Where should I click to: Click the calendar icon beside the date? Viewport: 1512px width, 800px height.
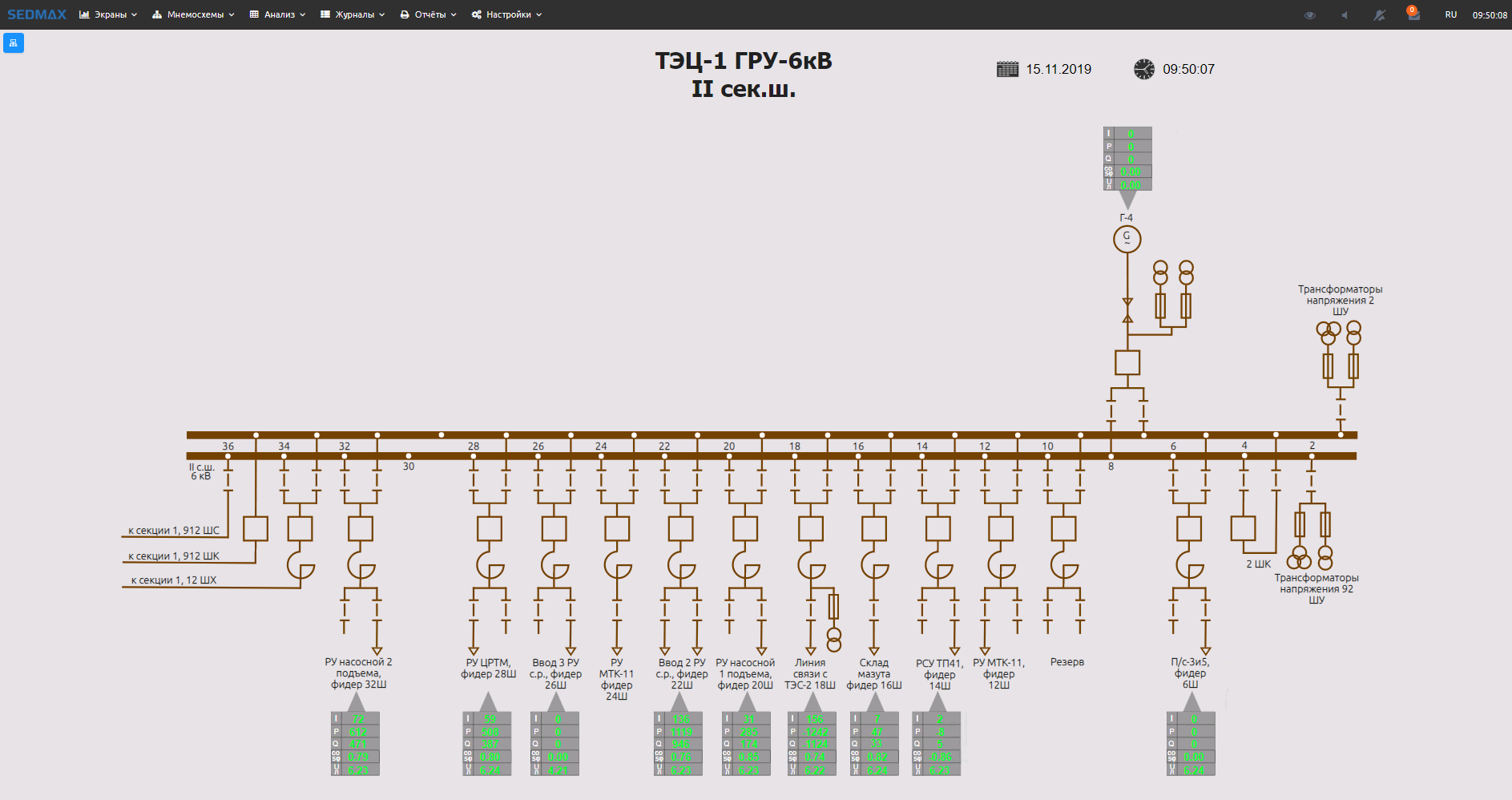click(x=1007, y=69)
